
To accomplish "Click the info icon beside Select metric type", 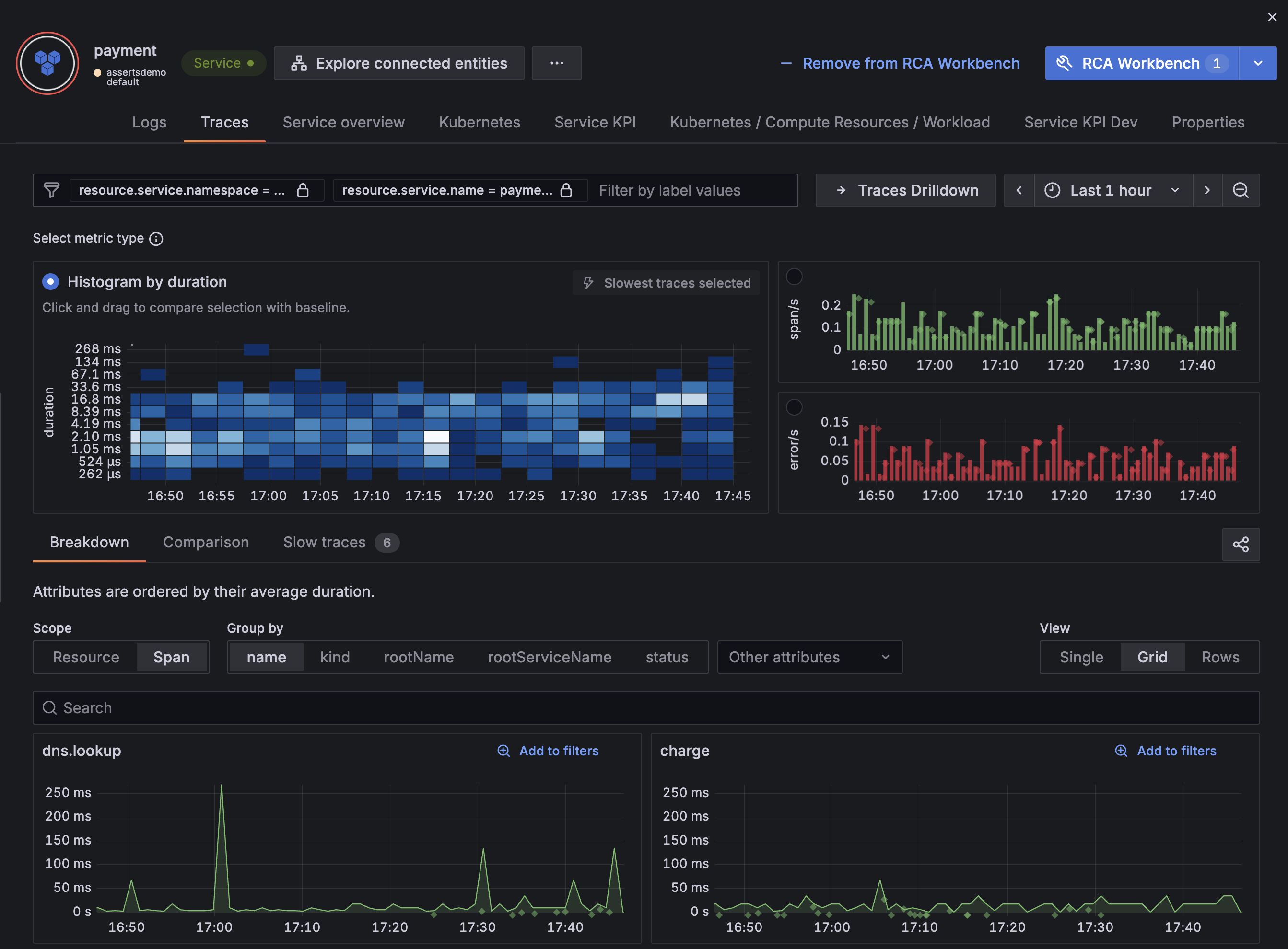I will 156,238.
